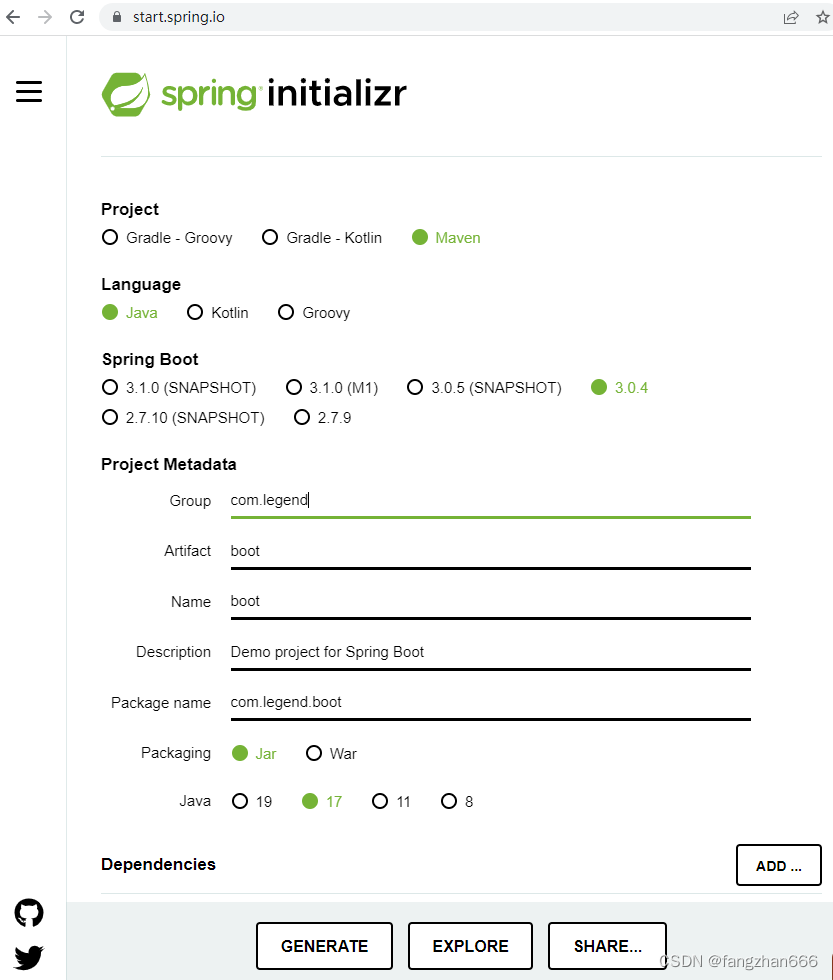Open the hamburger menu

tap(29, 91)
